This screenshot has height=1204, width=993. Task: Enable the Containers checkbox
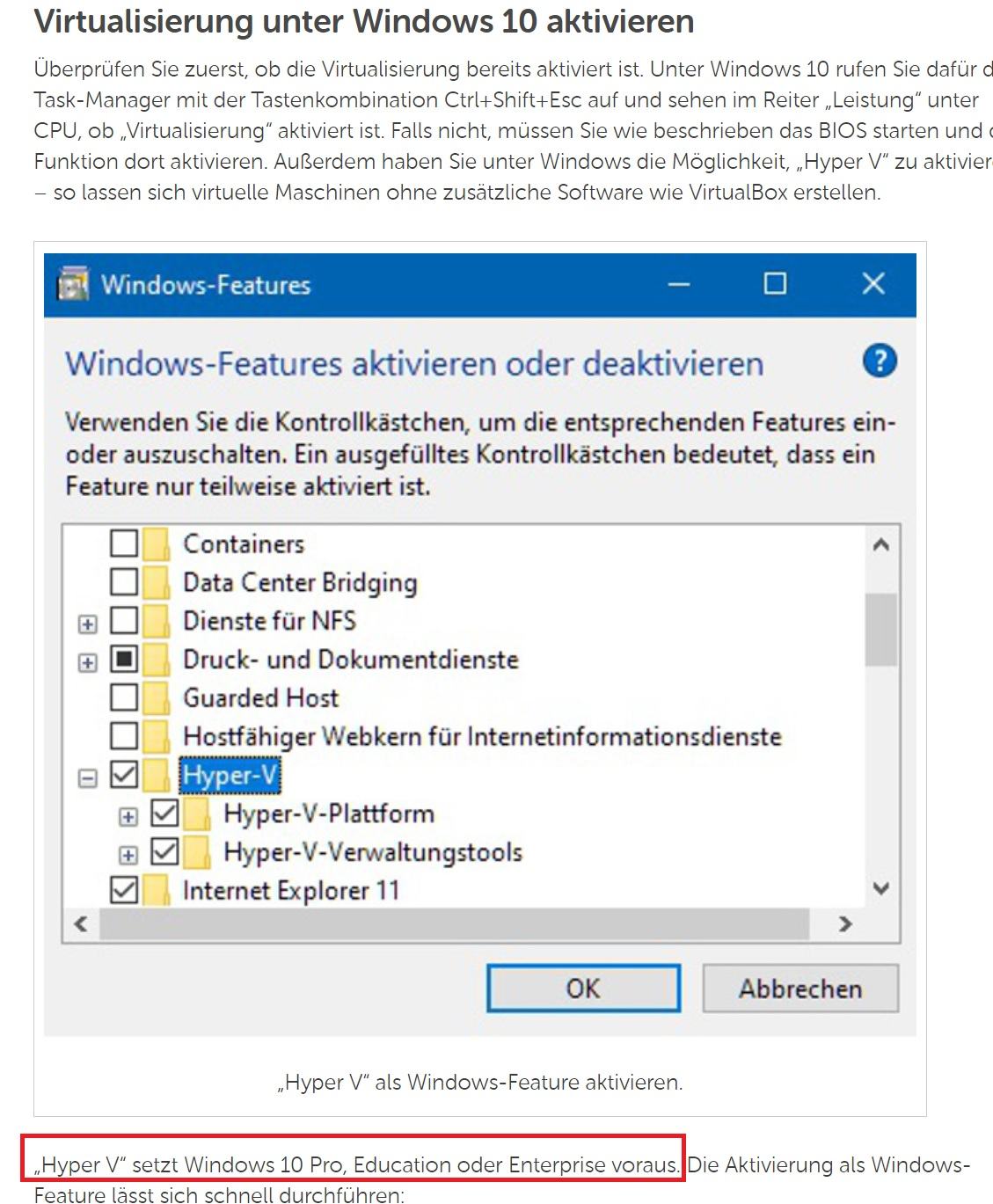pos(124,544)
